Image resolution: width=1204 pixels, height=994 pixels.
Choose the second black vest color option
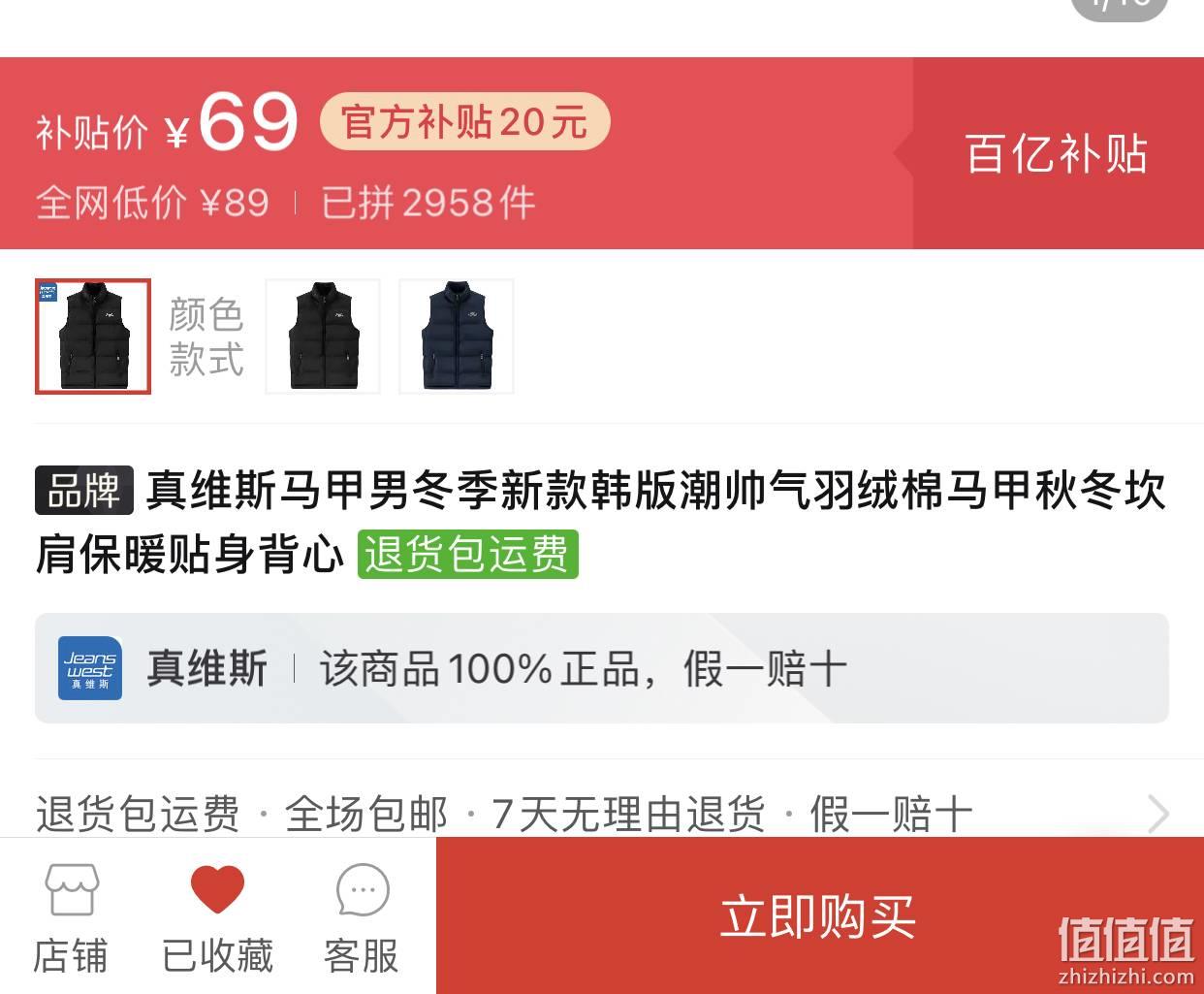point(323,337)
